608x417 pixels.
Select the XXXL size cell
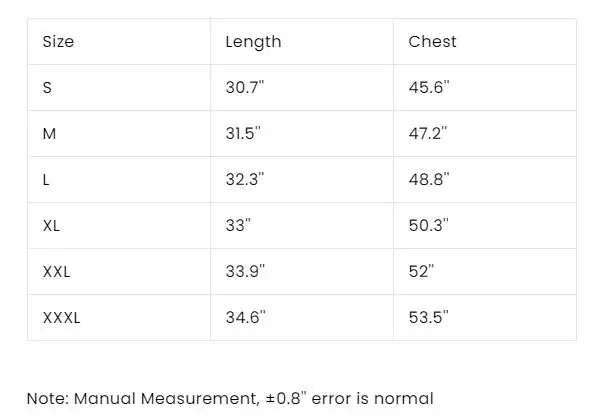point(119,318)
